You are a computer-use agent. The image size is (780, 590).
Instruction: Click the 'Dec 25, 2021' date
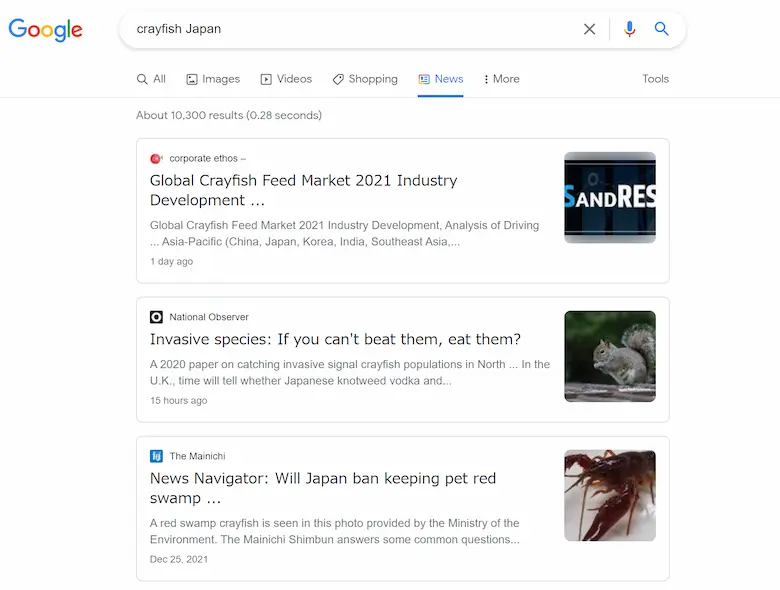click(x=179, y=559)
